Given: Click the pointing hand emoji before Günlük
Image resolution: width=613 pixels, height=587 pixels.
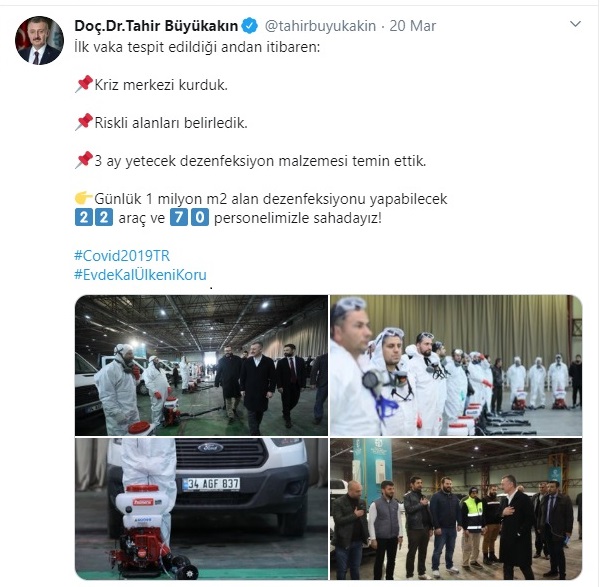Looking at the screenshot, I should [84, 198].
